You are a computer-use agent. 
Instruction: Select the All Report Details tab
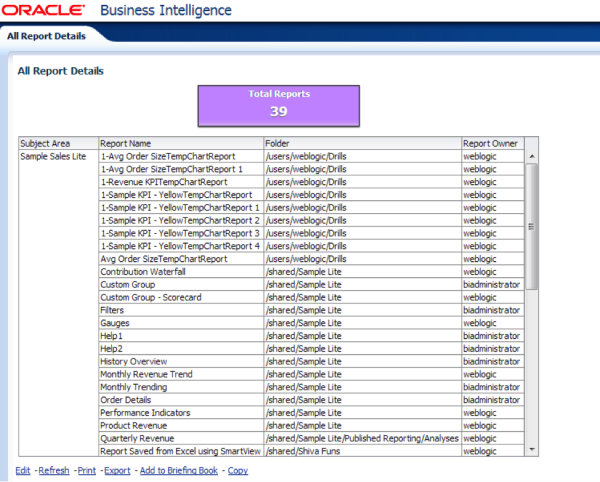46,36
